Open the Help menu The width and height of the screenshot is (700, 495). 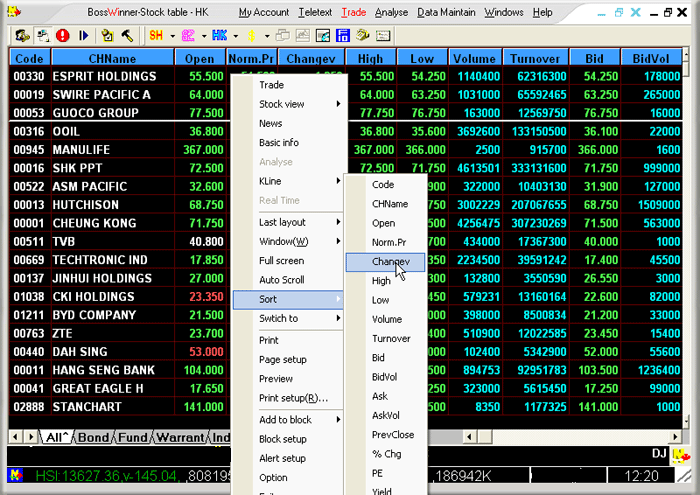pyautogui.click(x=542, y=12)
